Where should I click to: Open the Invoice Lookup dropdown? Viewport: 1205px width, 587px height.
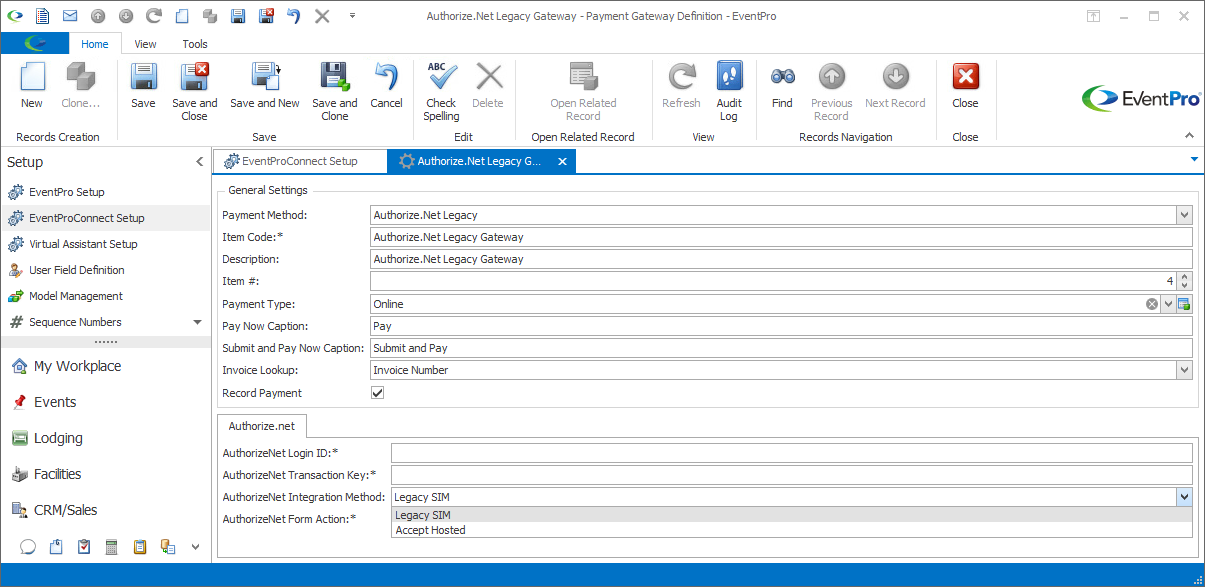(x=1184, y=370)
